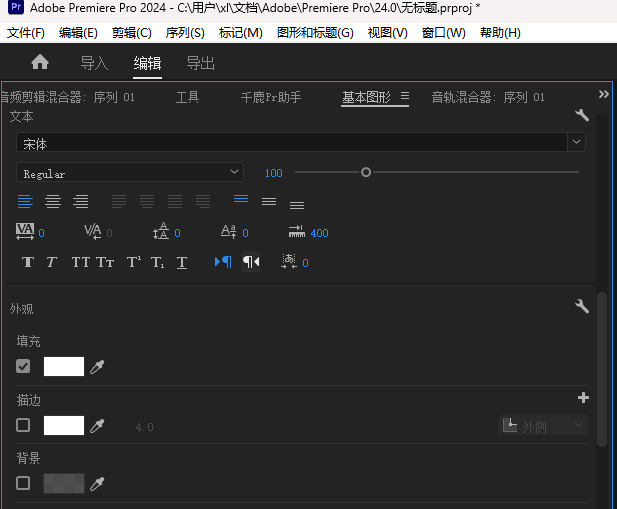The height and width of the screenshot is (509, 617).
Task: Click the tsume character spacing icon
Action: point(289,262)
